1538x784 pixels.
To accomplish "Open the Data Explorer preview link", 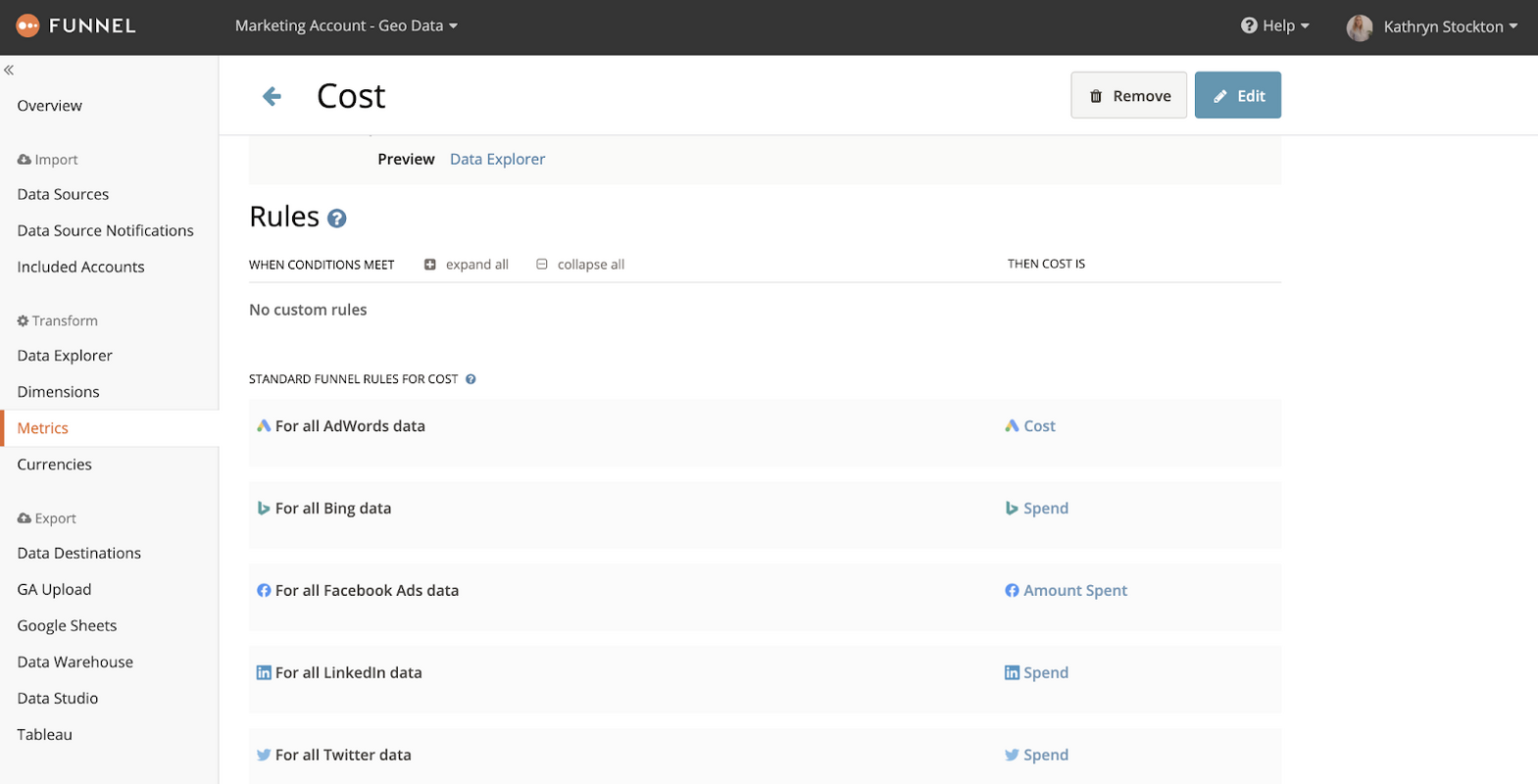I will point(497,160).
